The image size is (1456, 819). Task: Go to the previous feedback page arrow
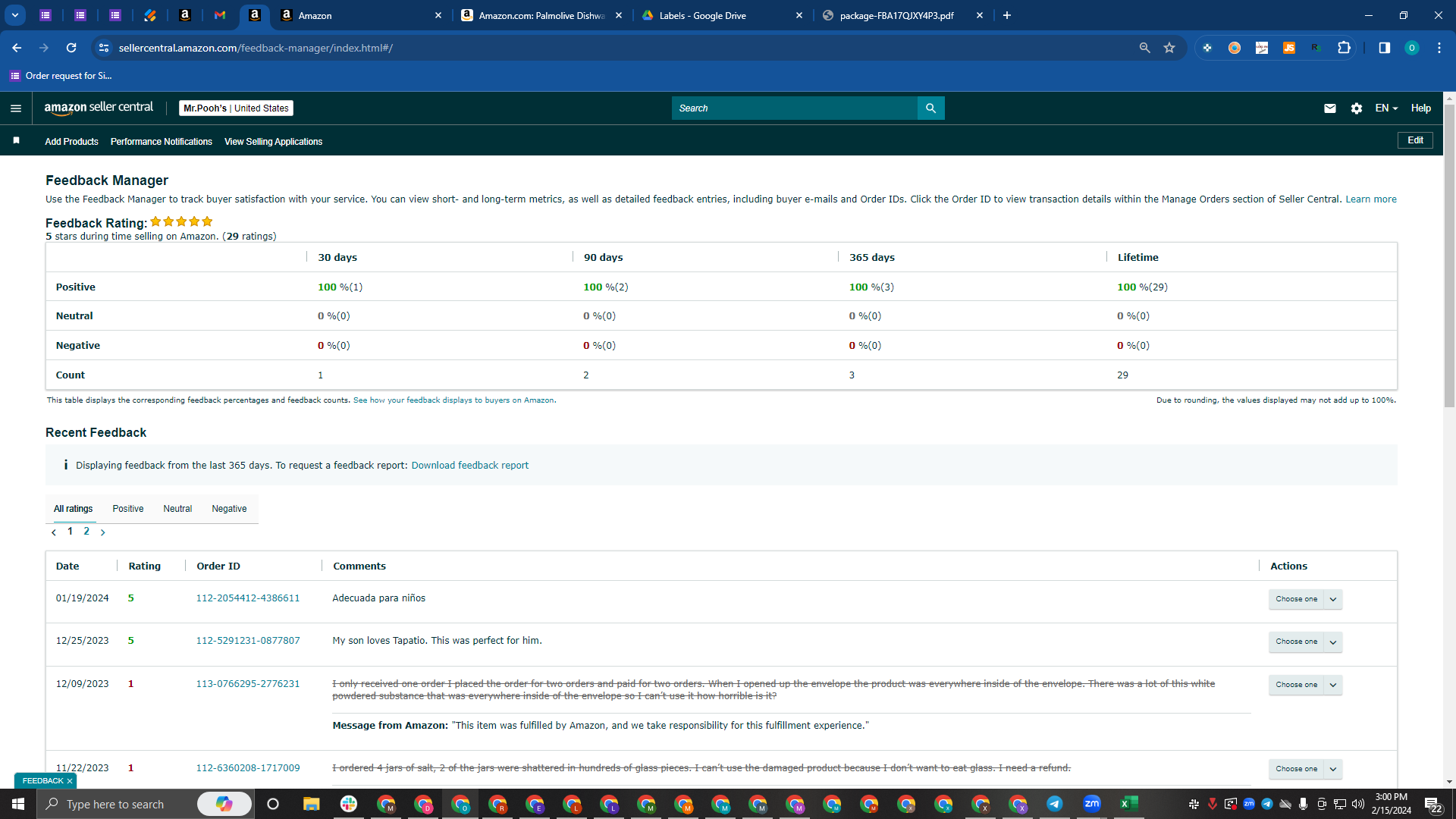pyautogui.click(x=54, y=532)
